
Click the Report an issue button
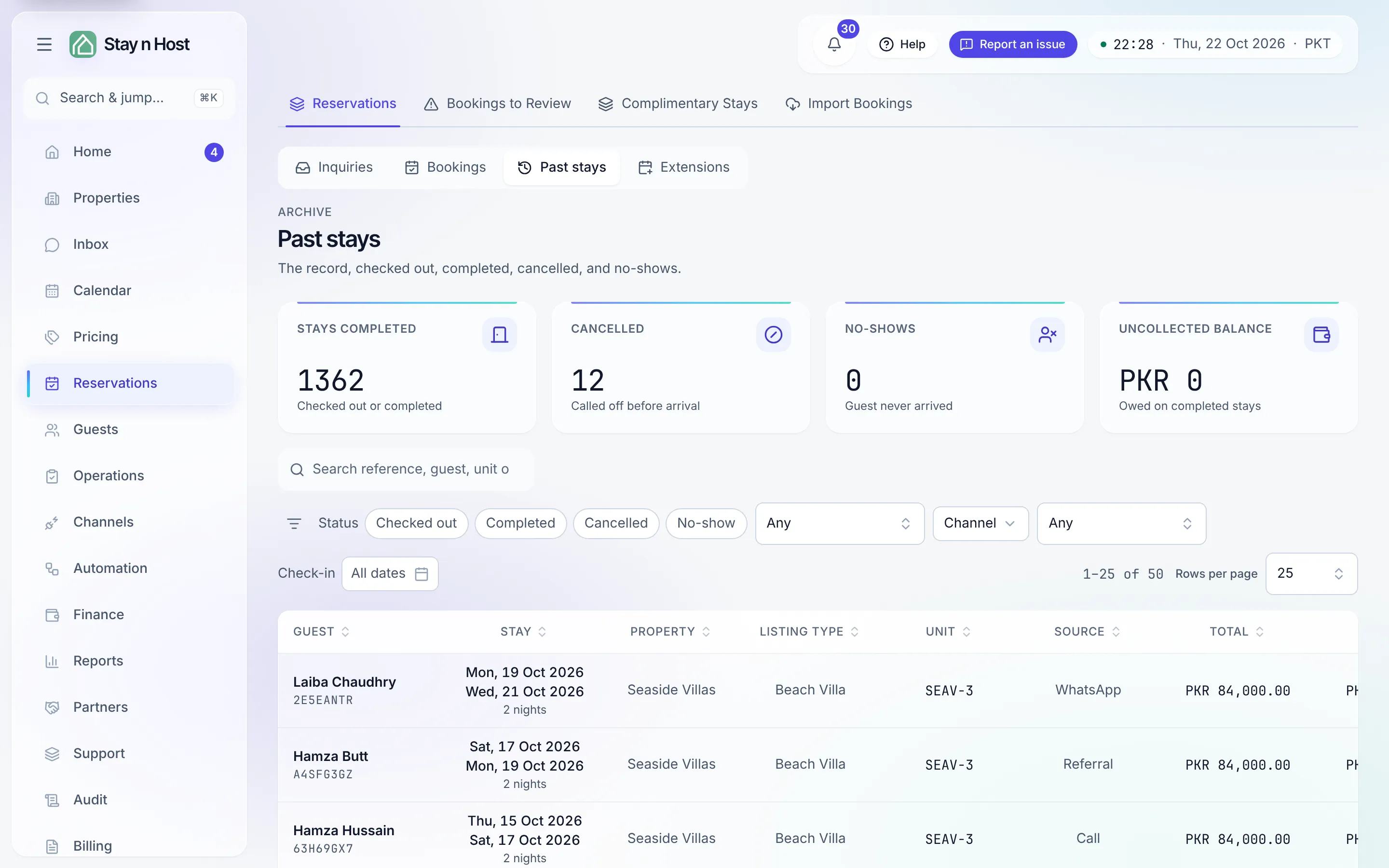[x=1012, y=44]
